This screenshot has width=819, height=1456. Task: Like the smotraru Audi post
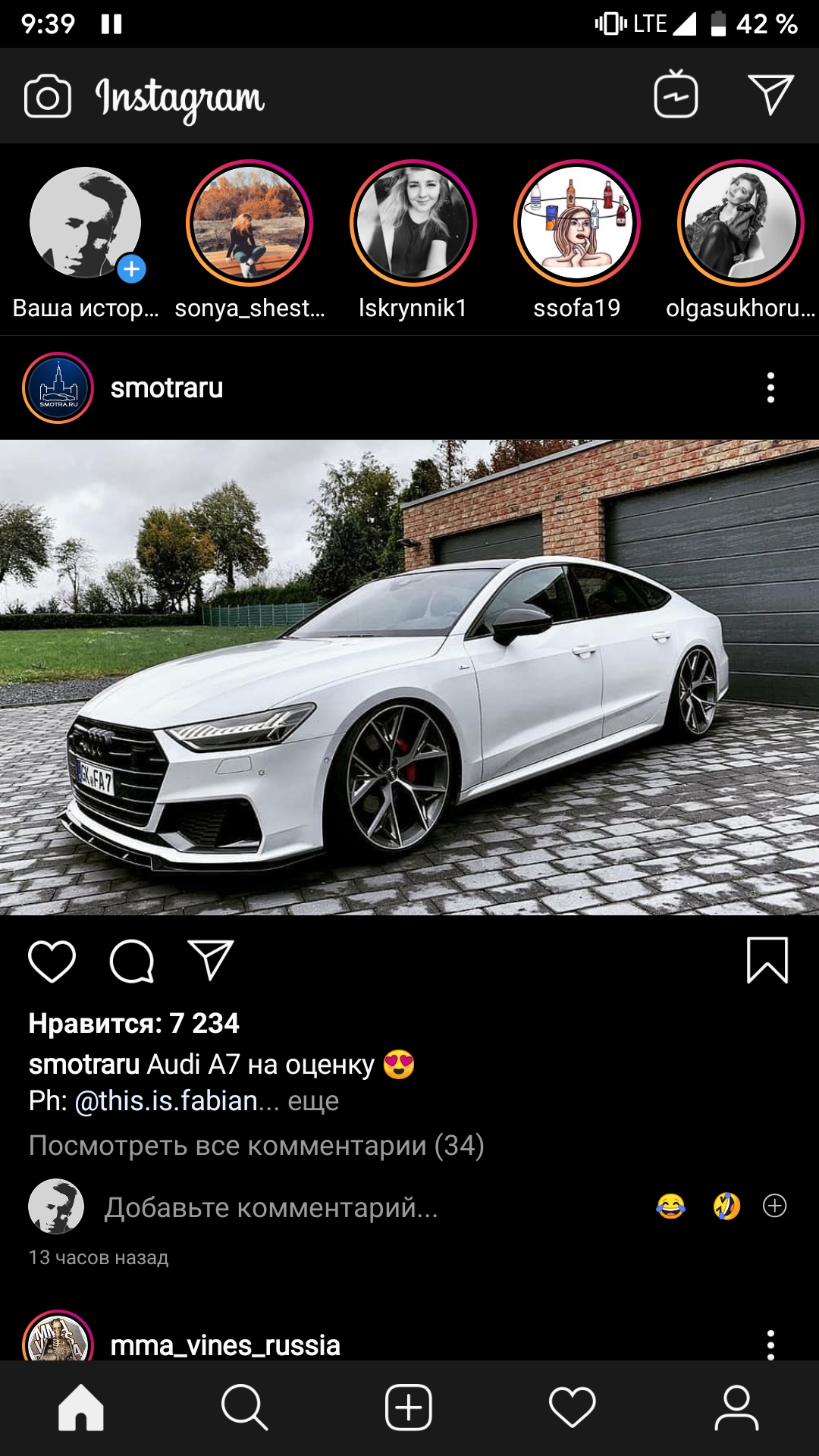pyautogui.click(x=52, y=961)
